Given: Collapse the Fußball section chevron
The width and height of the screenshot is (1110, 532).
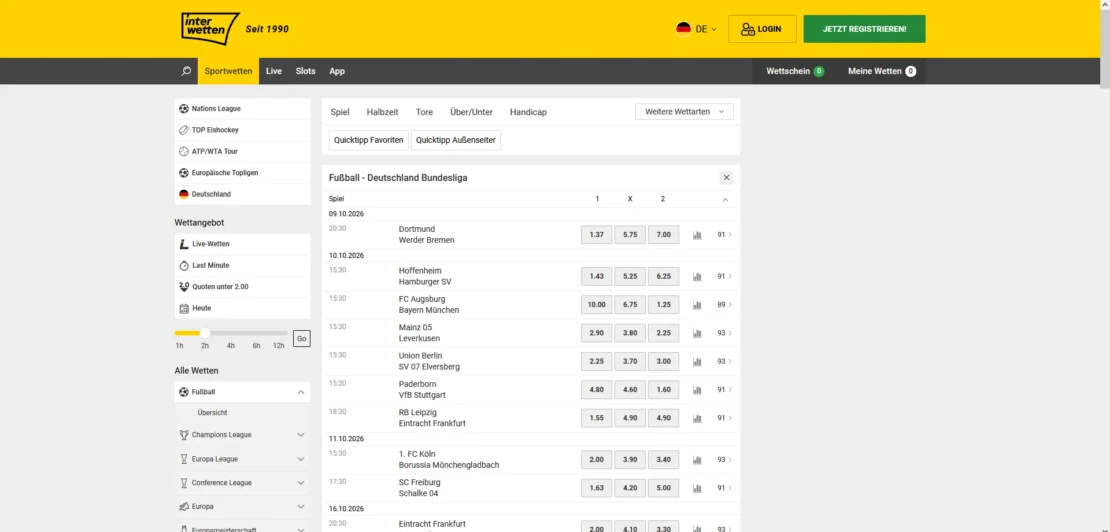Looking at the screenshot, I should (301, 392).
